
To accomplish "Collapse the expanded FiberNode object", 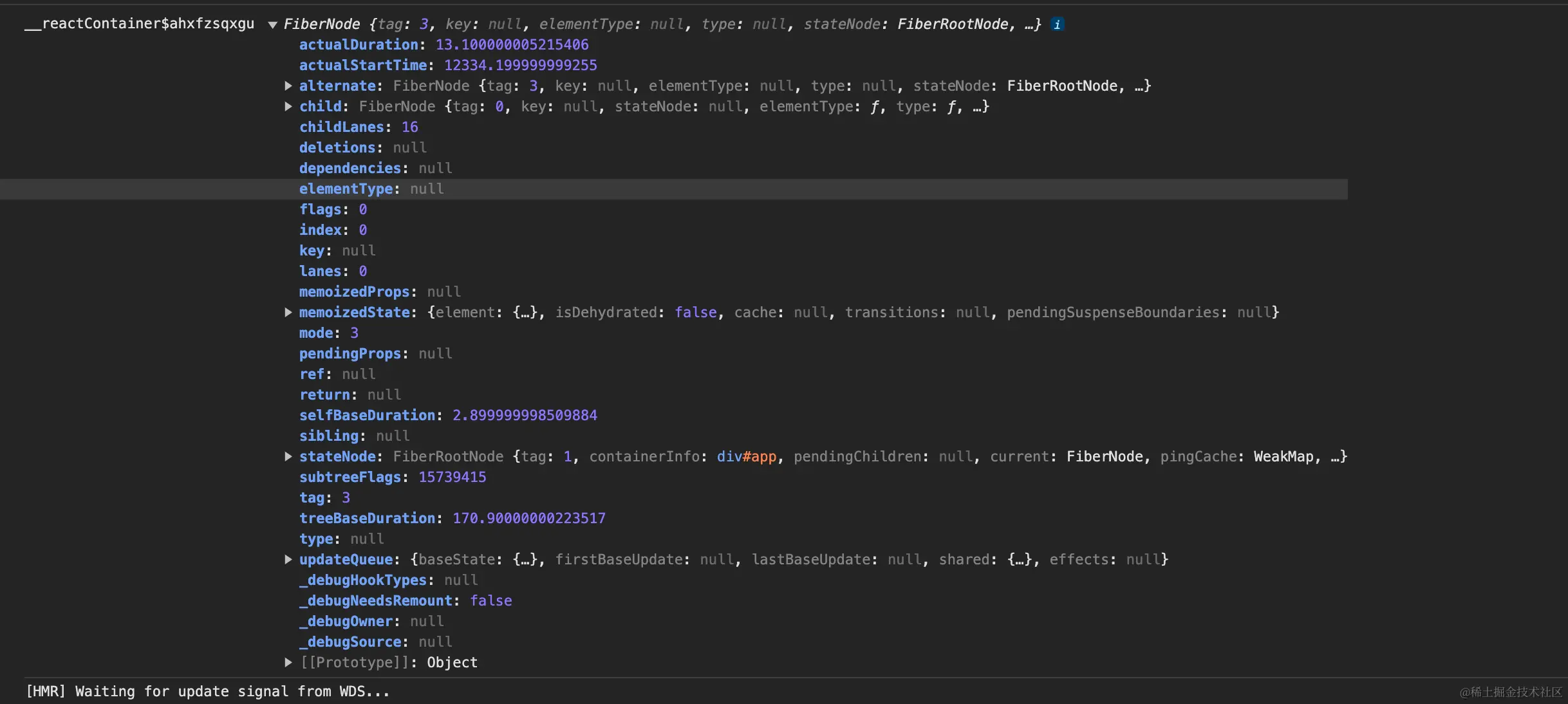I will (272, 25).
